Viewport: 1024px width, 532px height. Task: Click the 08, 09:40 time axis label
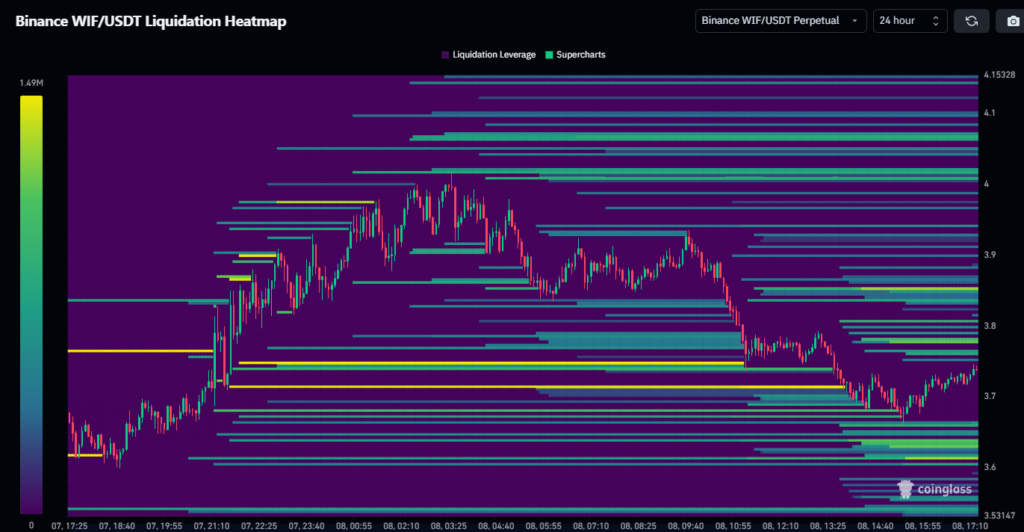pos(685,525)
